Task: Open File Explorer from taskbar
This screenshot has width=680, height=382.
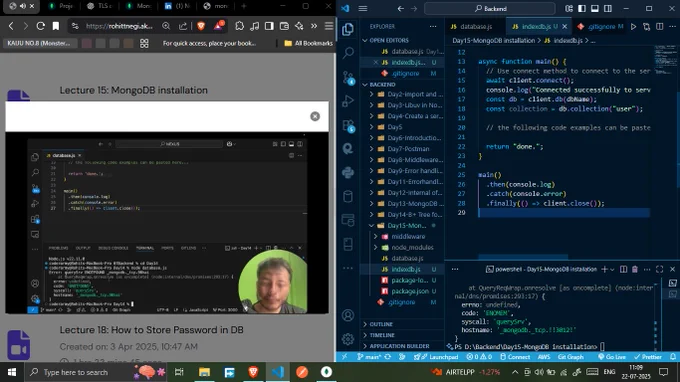Action: coord(204,372)
